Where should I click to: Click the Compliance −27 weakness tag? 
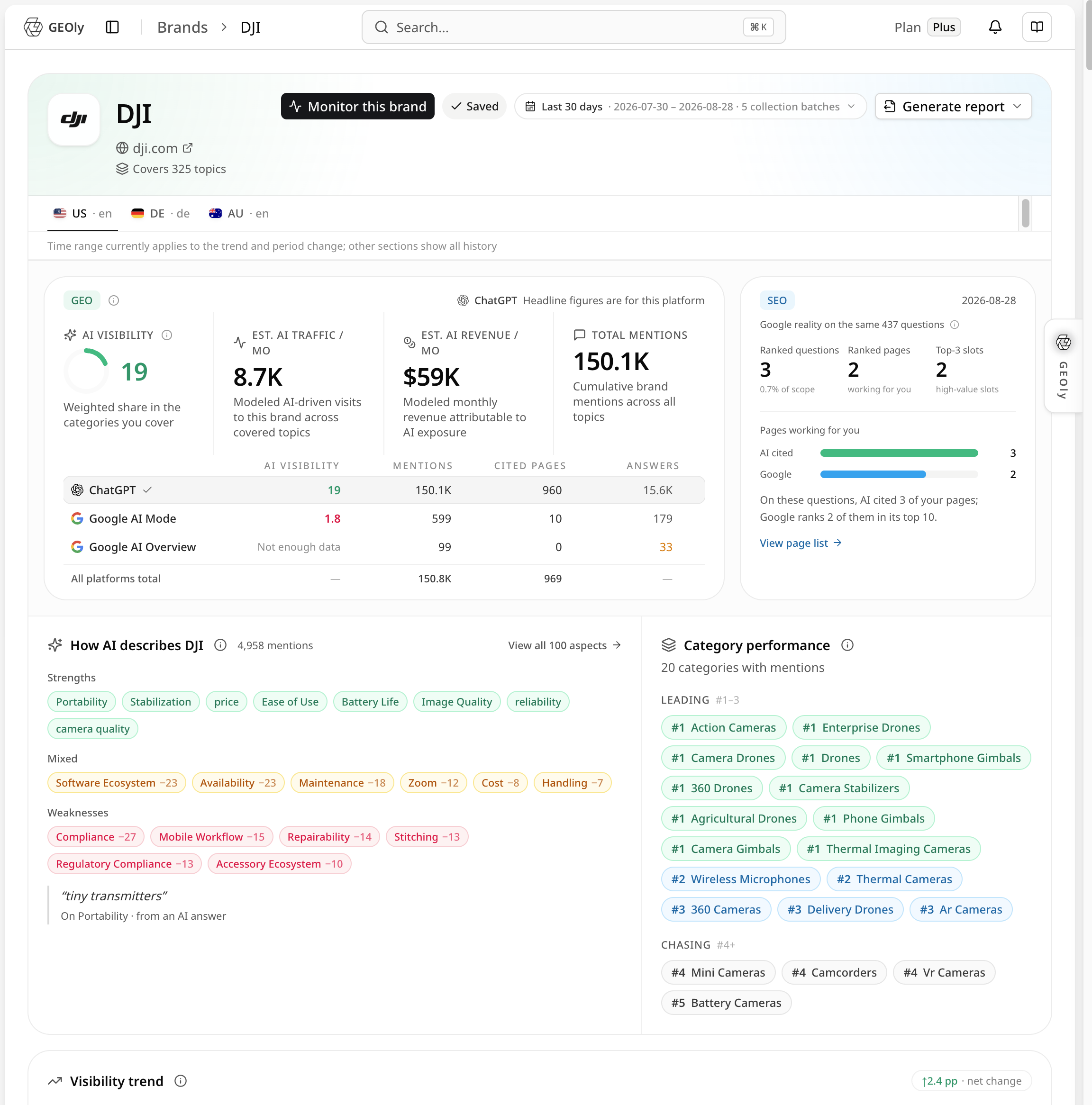96,837
